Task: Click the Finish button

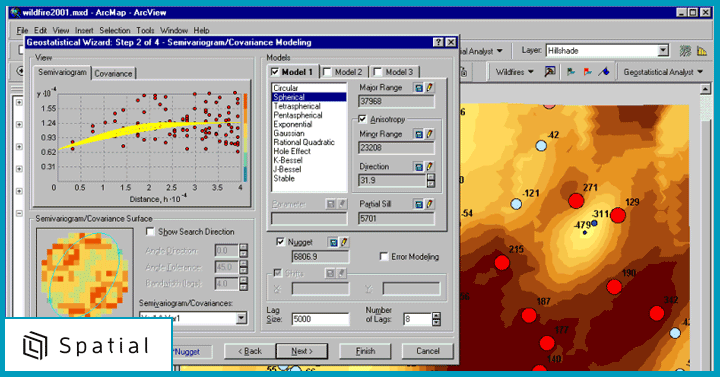Action: (365, 351)
